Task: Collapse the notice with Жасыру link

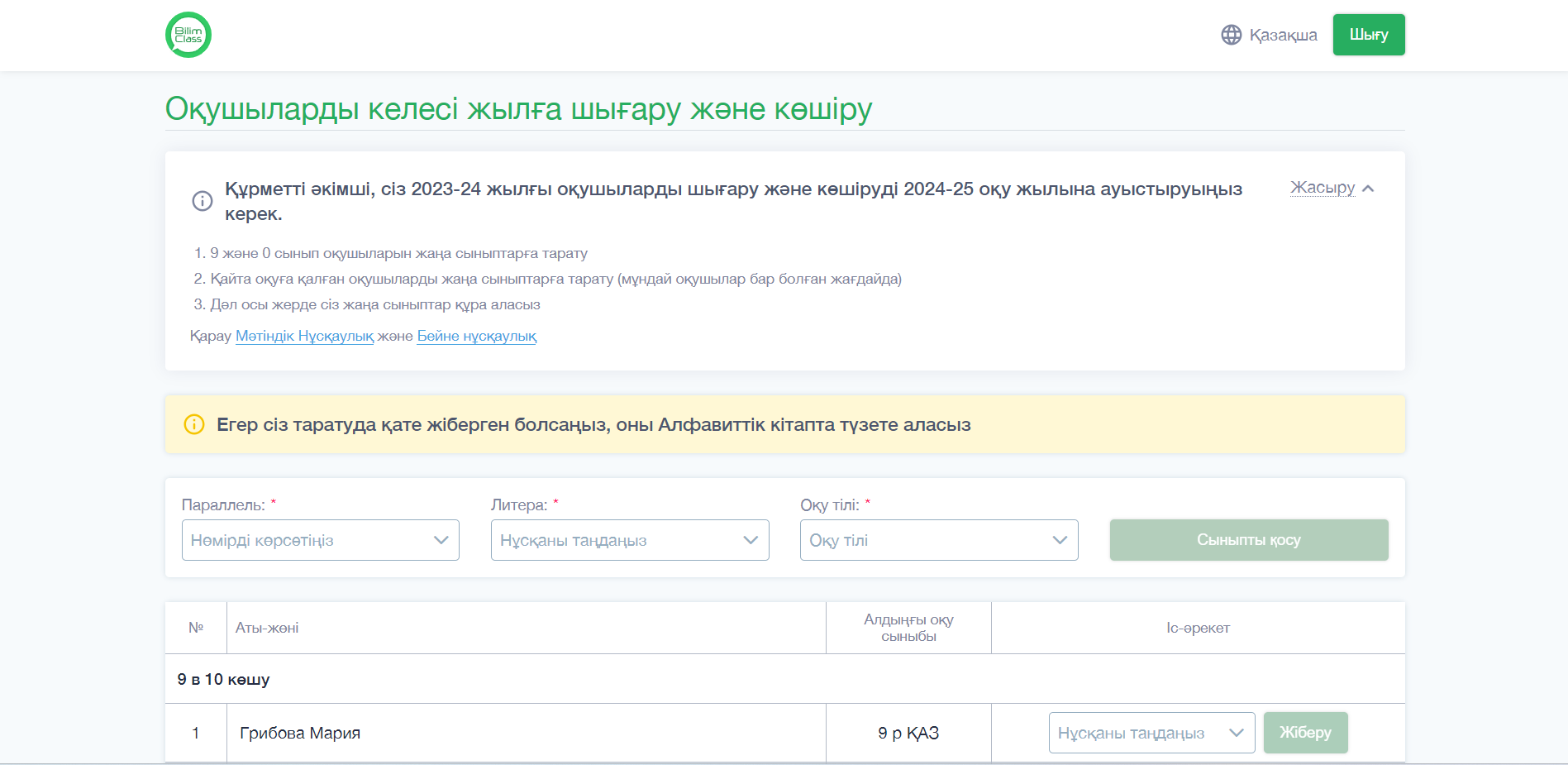Action: [1323, 188]
